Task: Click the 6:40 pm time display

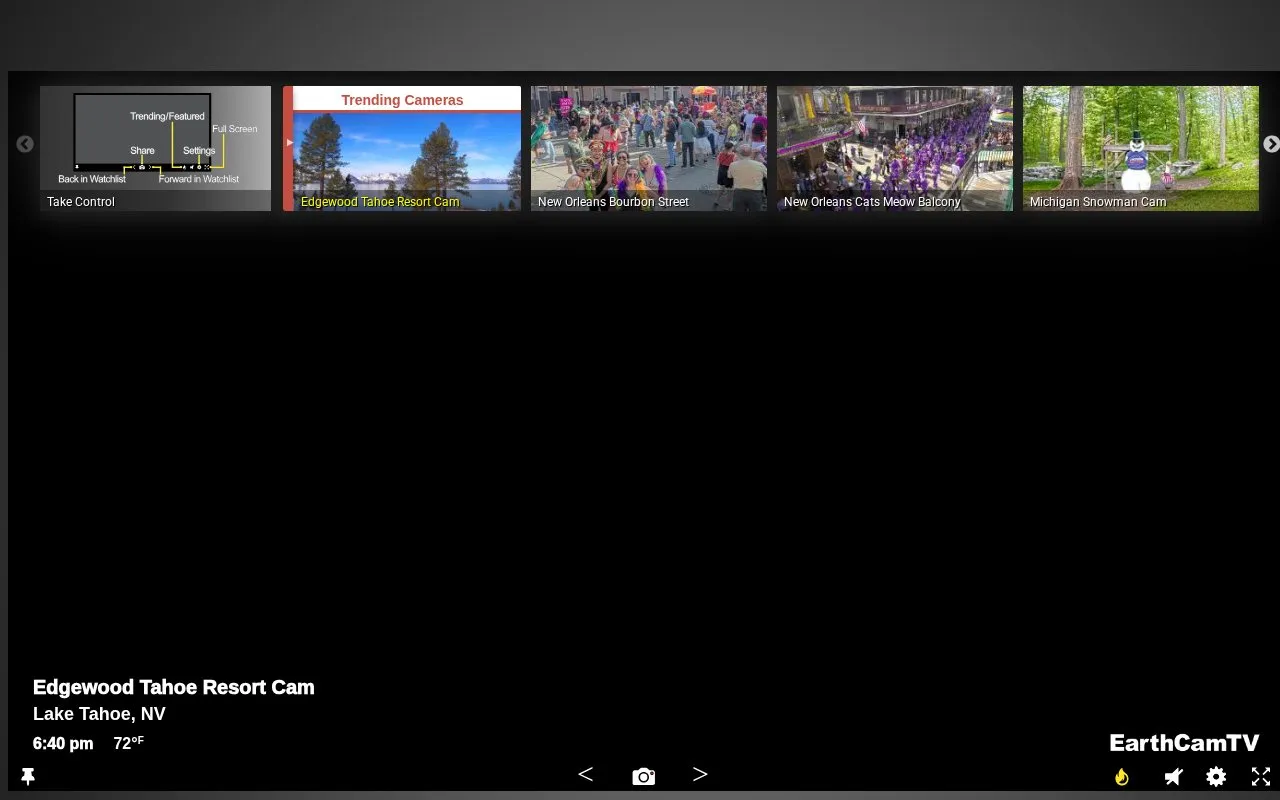Action: point(63,743)
